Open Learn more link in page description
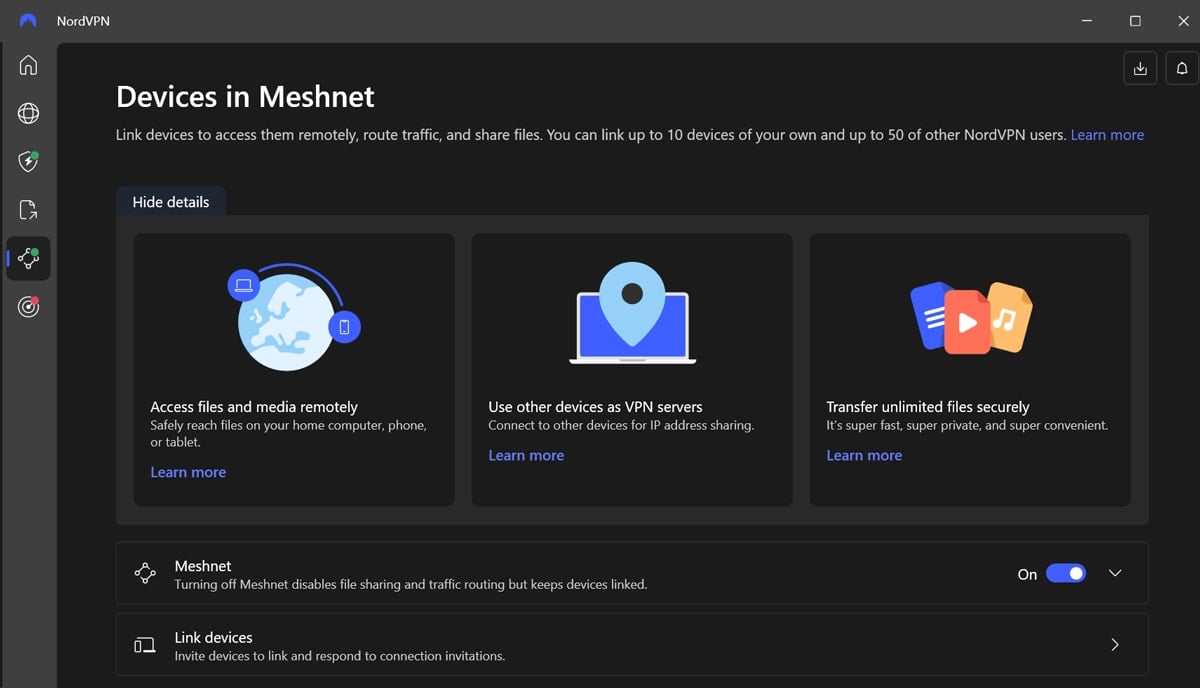The height and width of the screenshot is (688, 1200). [1107, 135]
